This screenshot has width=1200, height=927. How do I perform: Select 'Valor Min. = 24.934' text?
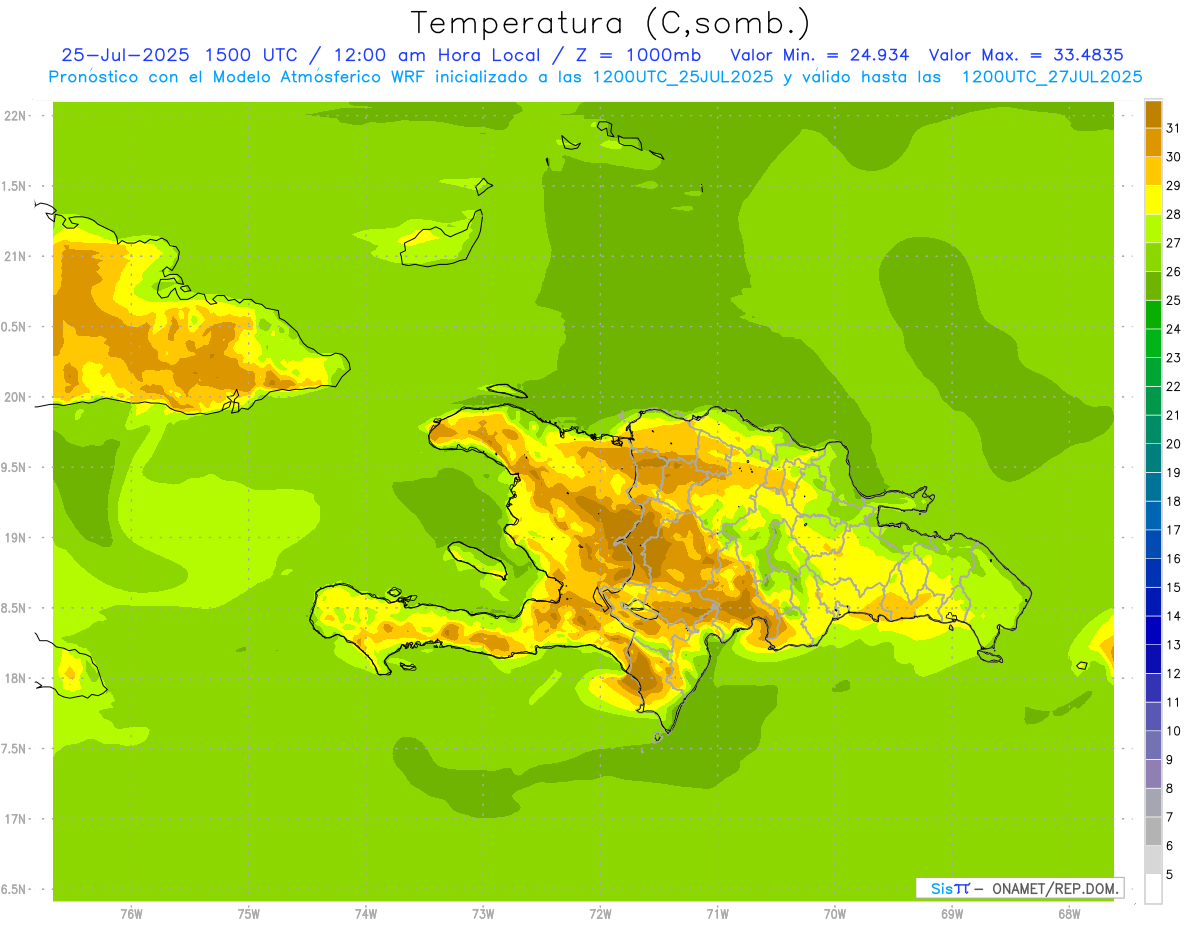click(x=820, y=55)
